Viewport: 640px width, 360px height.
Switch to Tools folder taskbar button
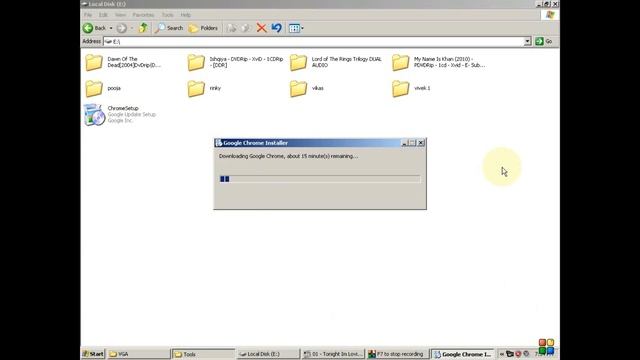pos(203,354)
